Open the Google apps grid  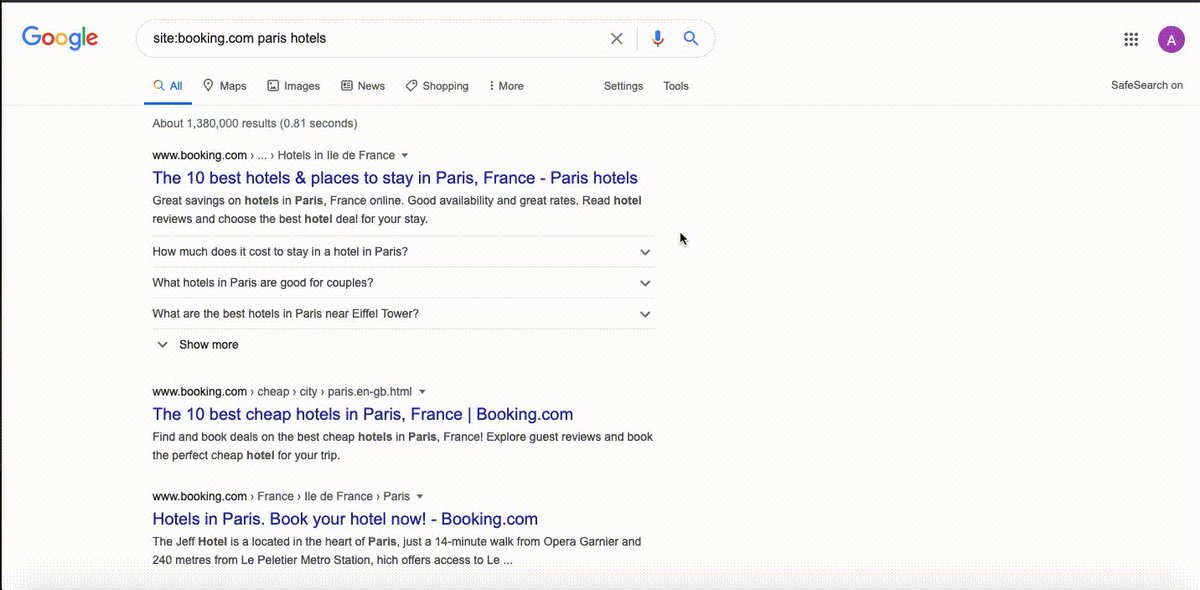pos(1131,39)
